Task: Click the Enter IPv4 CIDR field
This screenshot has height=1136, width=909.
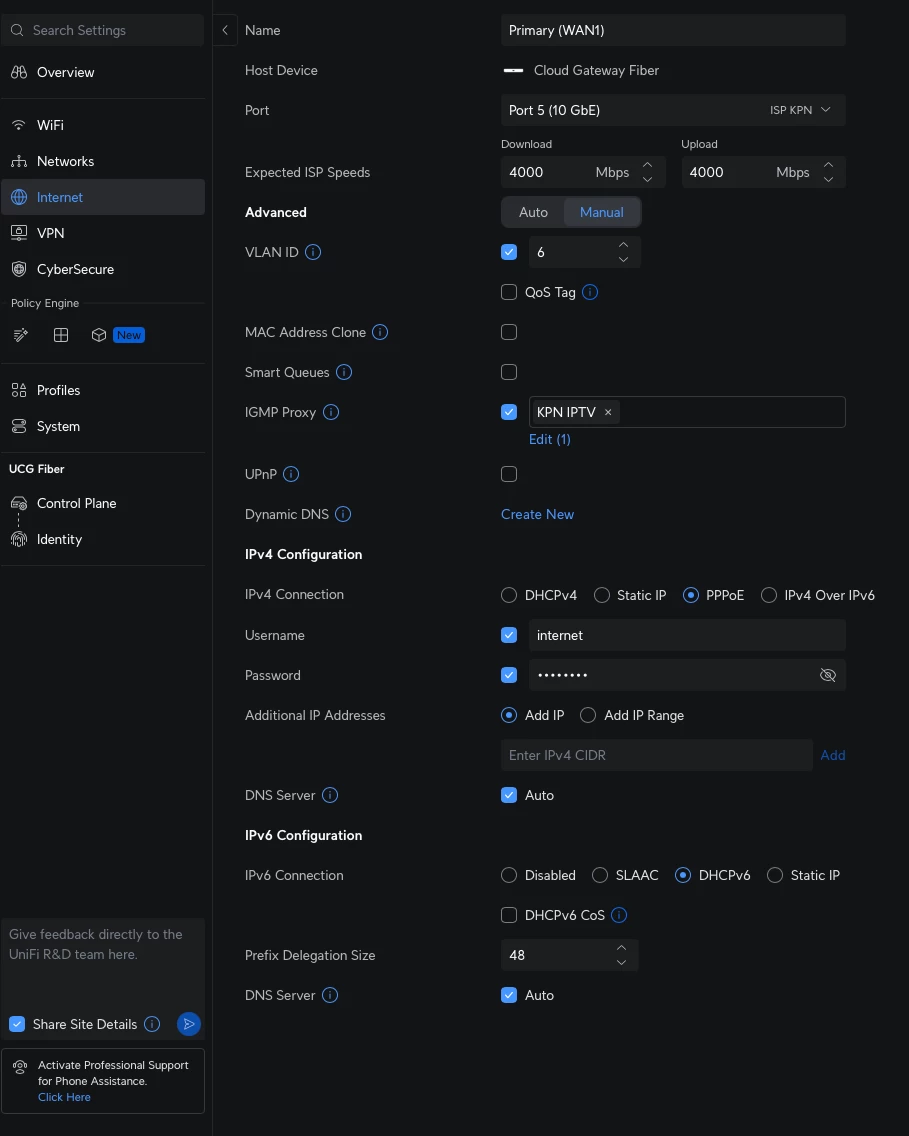Action: [656, 755]
